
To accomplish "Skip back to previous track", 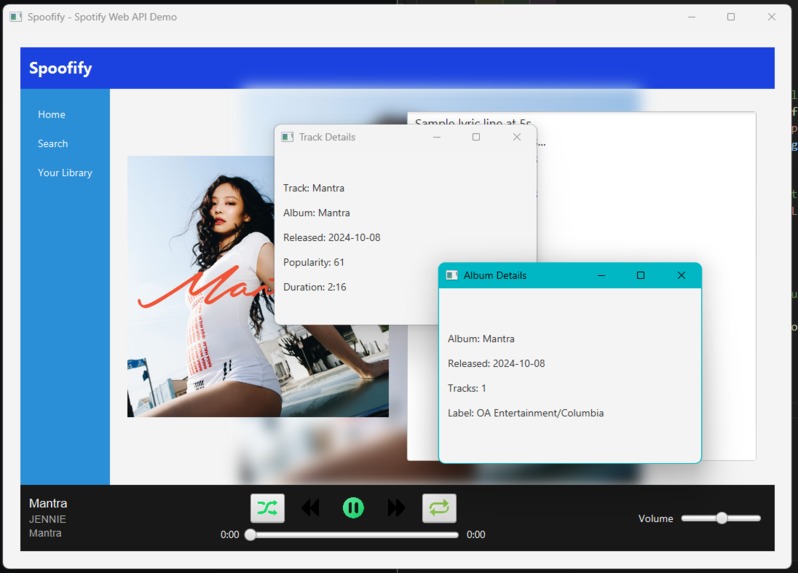I will (310, 508).
